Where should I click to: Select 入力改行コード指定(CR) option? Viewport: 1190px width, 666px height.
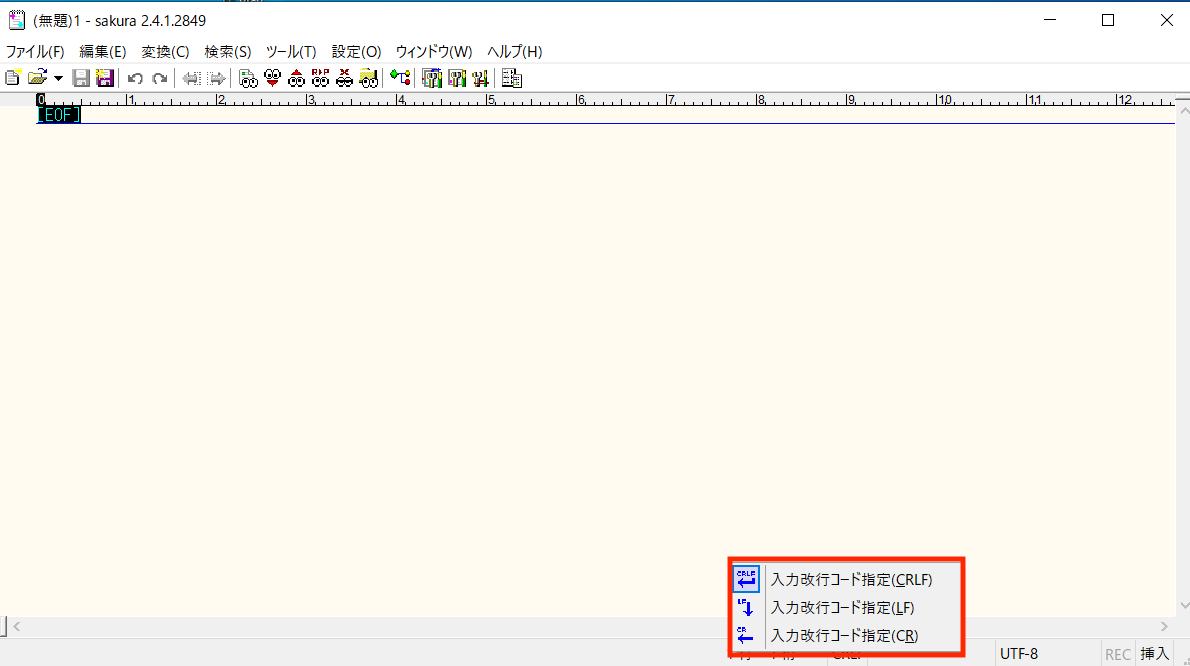844,635
